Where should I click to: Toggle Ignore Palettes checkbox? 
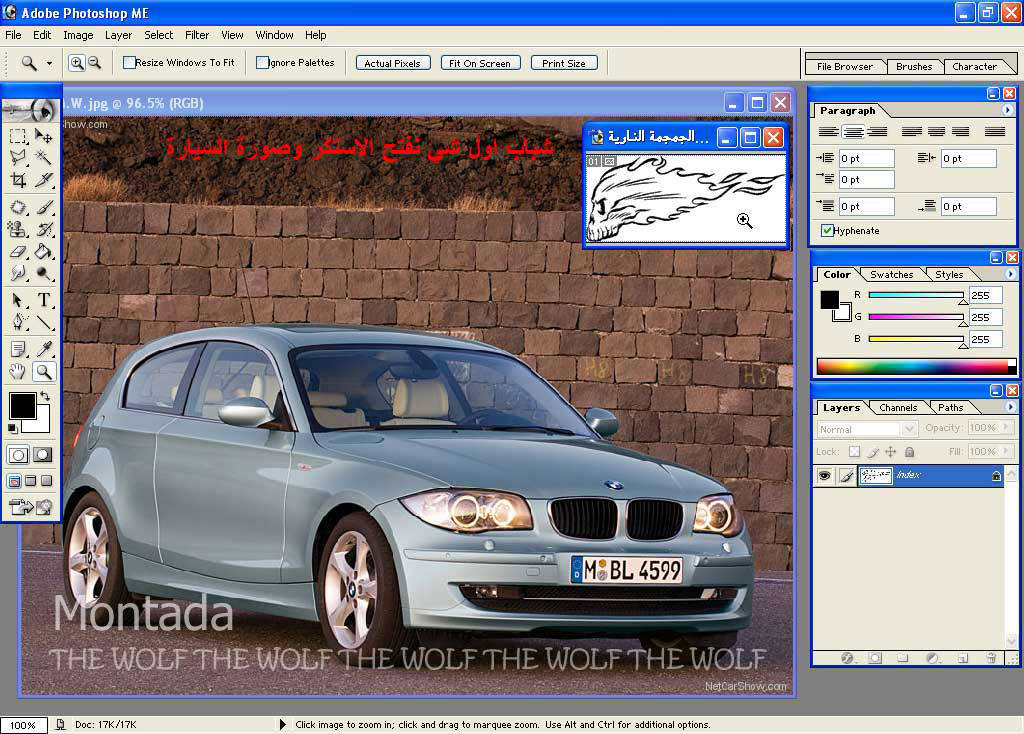(x=263, y=63)
